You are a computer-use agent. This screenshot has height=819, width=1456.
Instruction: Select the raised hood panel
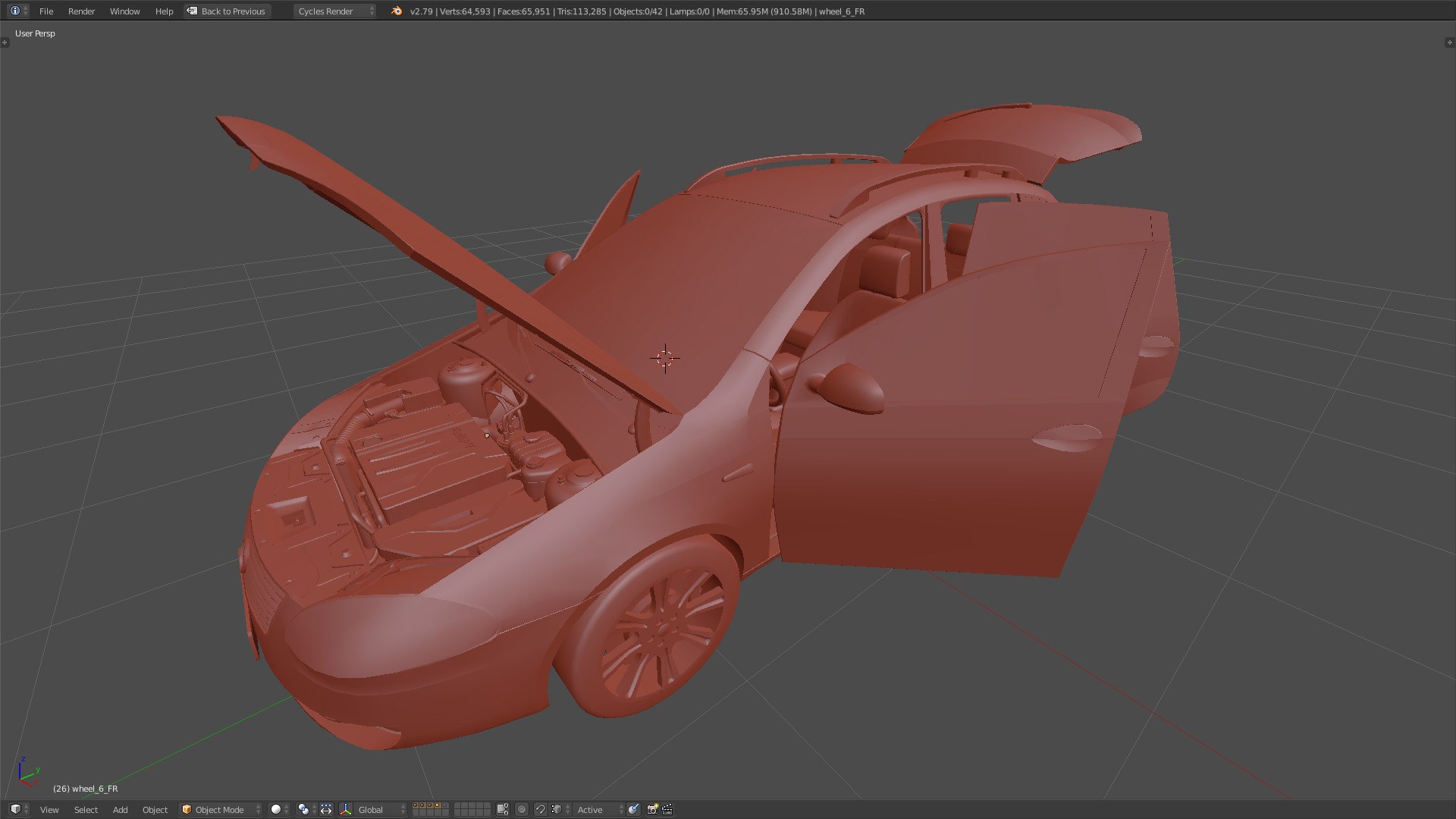[x=425, y=243]
